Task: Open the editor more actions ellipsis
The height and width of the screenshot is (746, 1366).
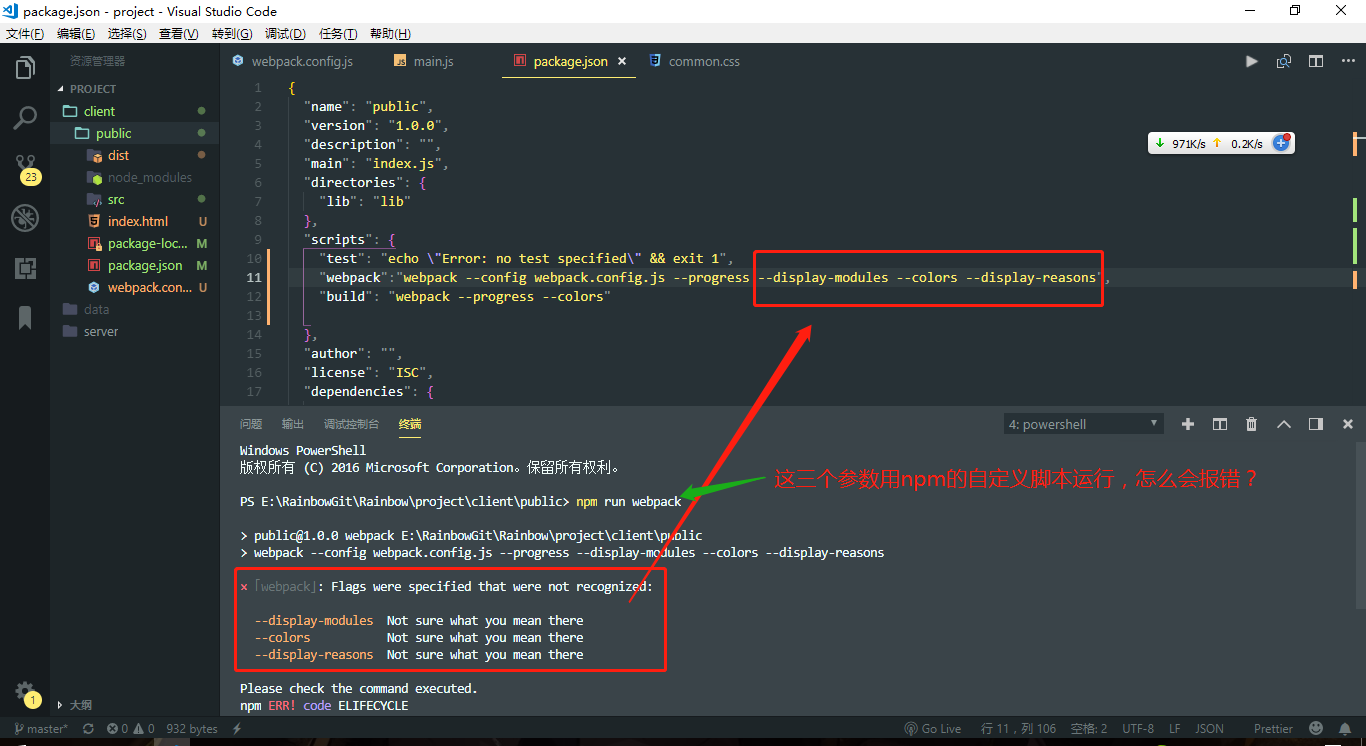Action: coord(1348,61)
